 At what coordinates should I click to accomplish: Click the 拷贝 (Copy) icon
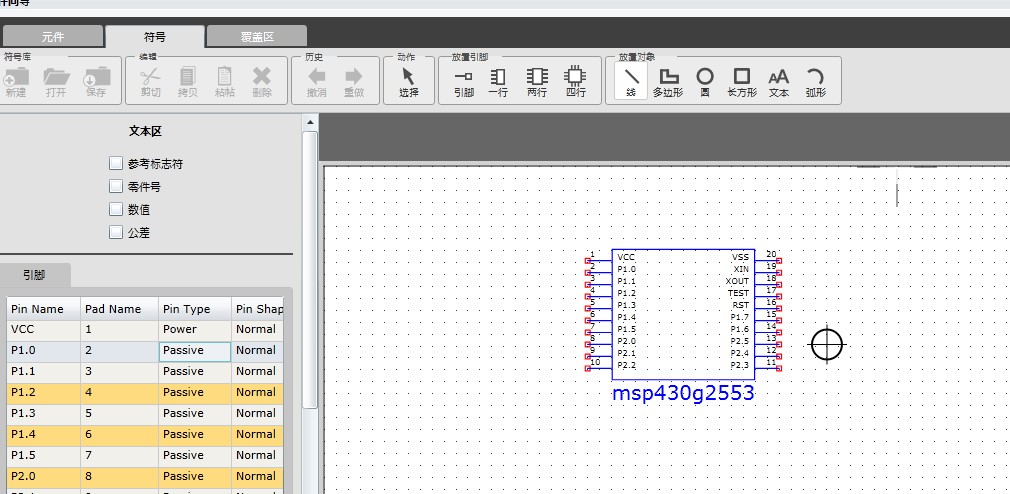(187, 77)
